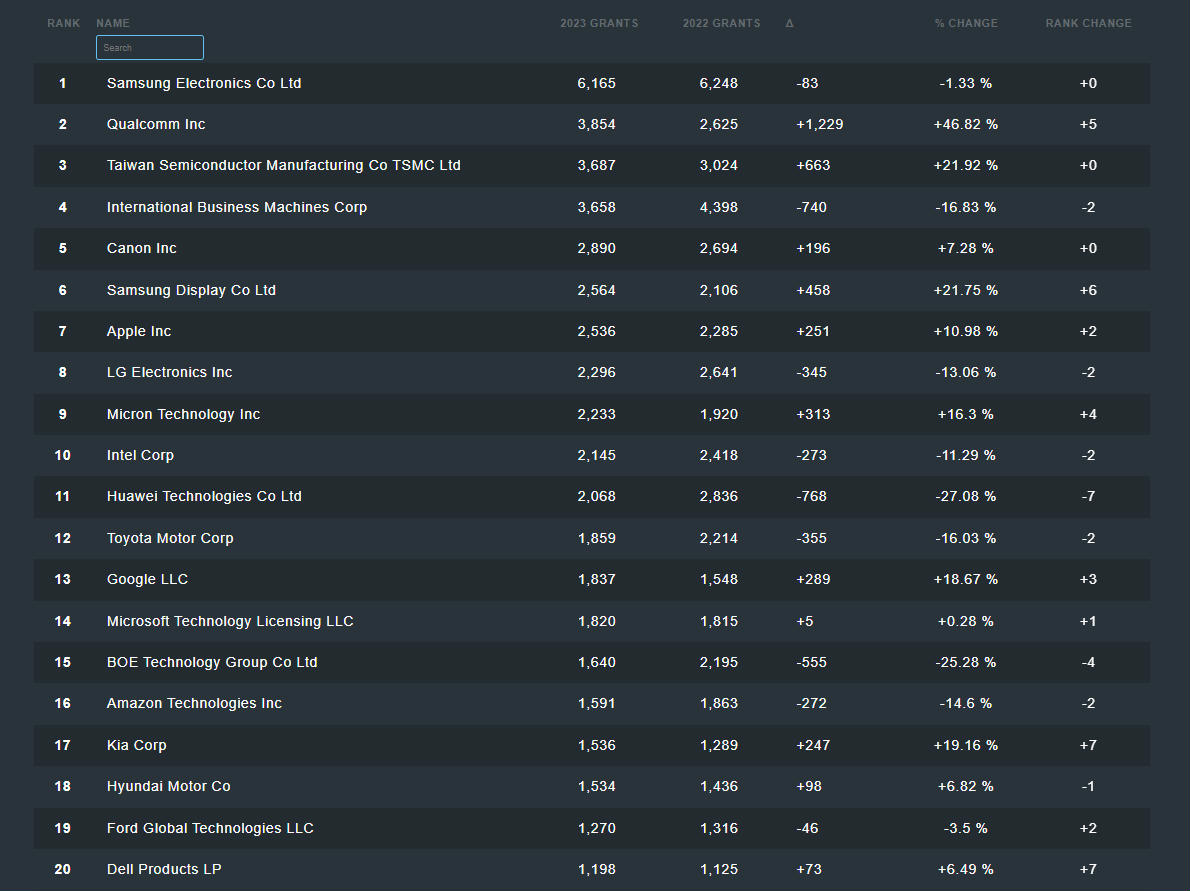Click Huawei percent change -27.08 %
Viewport: 1190px width, 891px height.
(x=966, y=496)
